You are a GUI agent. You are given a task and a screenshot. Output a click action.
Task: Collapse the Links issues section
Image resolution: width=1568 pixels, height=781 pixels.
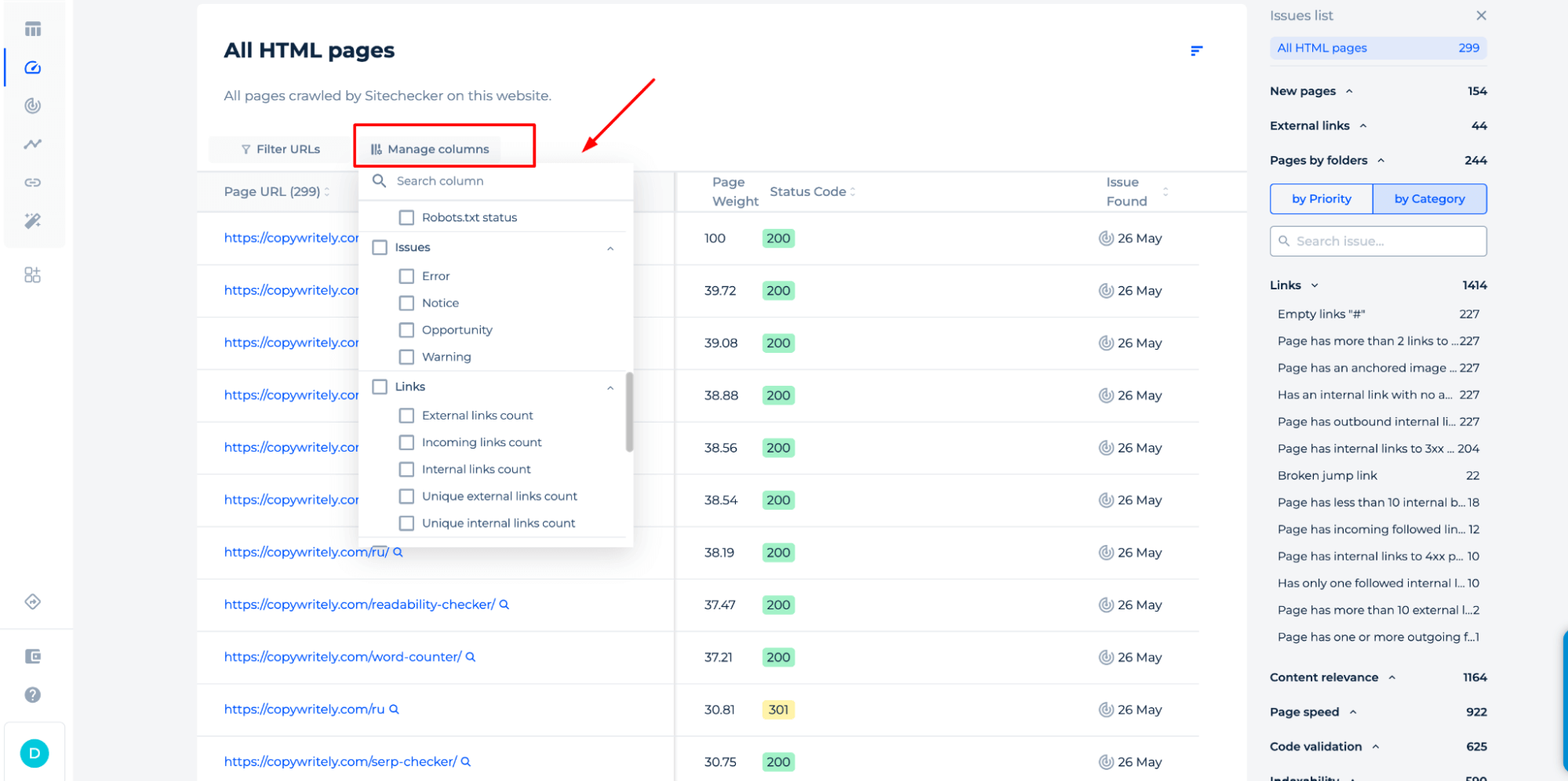(1315, 285)
